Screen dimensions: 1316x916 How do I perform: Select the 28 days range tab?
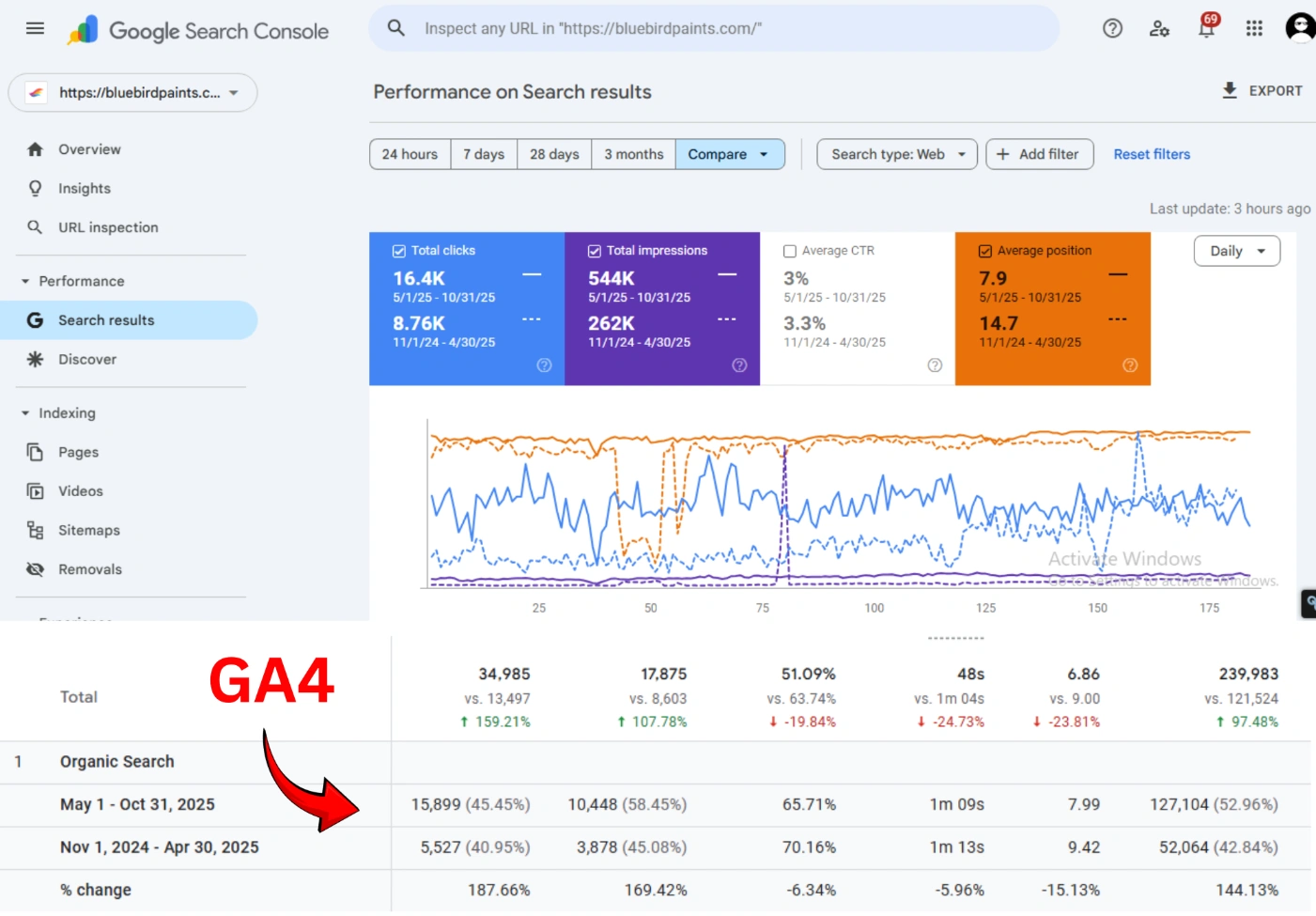point(554,154)
